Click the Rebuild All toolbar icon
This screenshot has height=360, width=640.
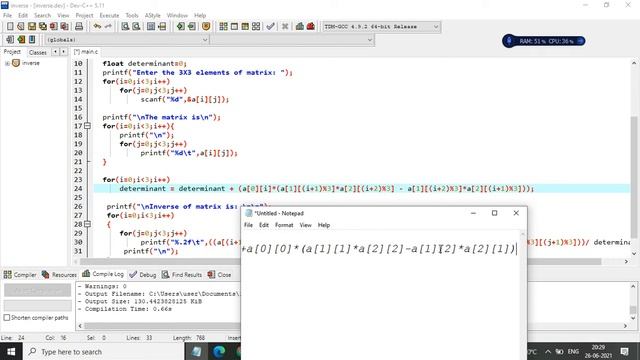click(x=256, y=27)
